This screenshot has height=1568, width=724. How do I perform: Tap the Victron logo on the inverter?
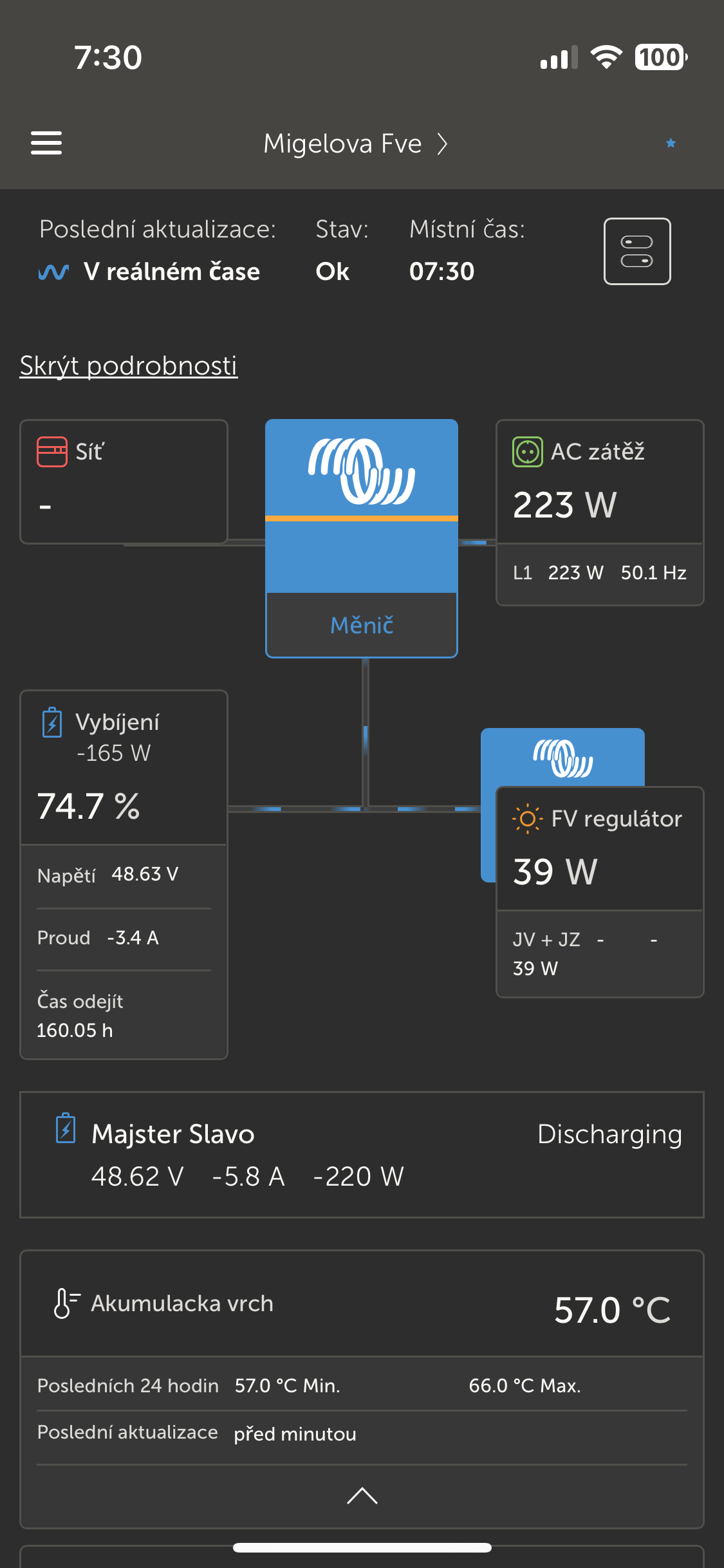[362, 471]
